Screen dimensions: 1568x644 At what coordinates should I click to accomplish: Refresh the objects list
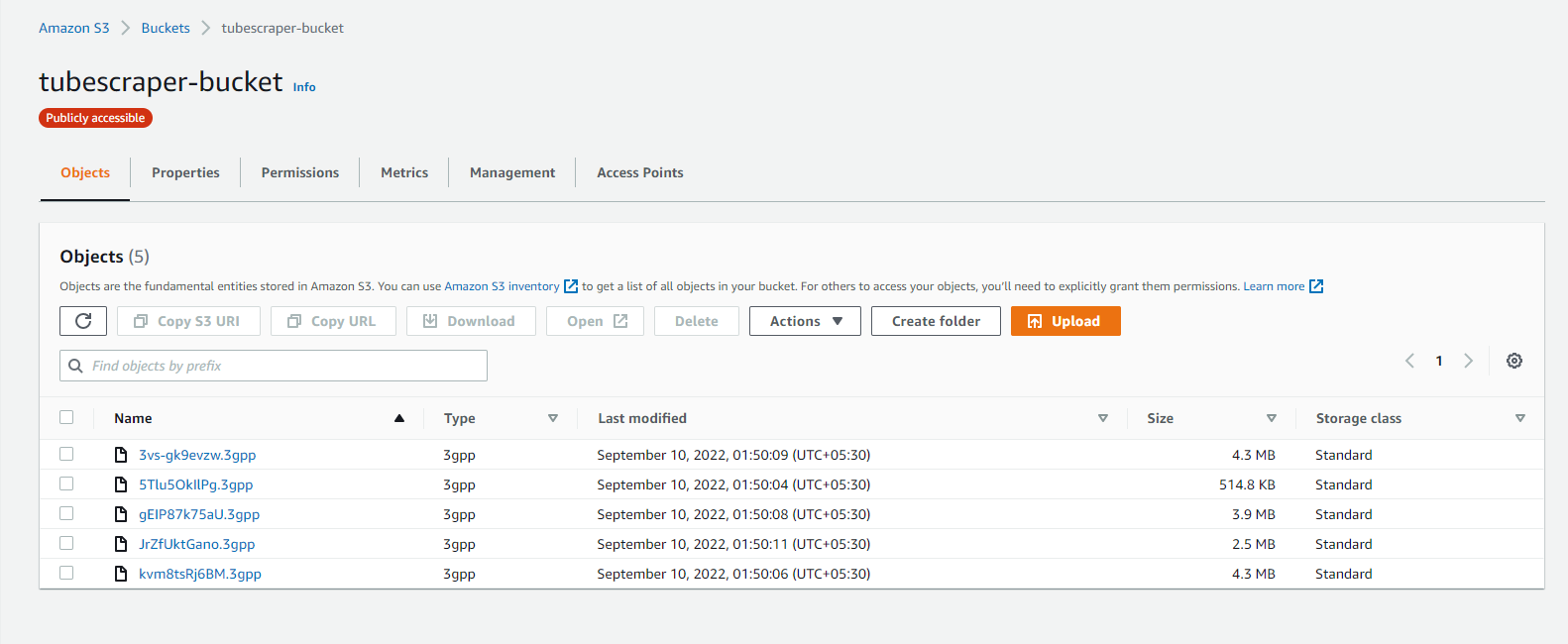coord(83,321)
